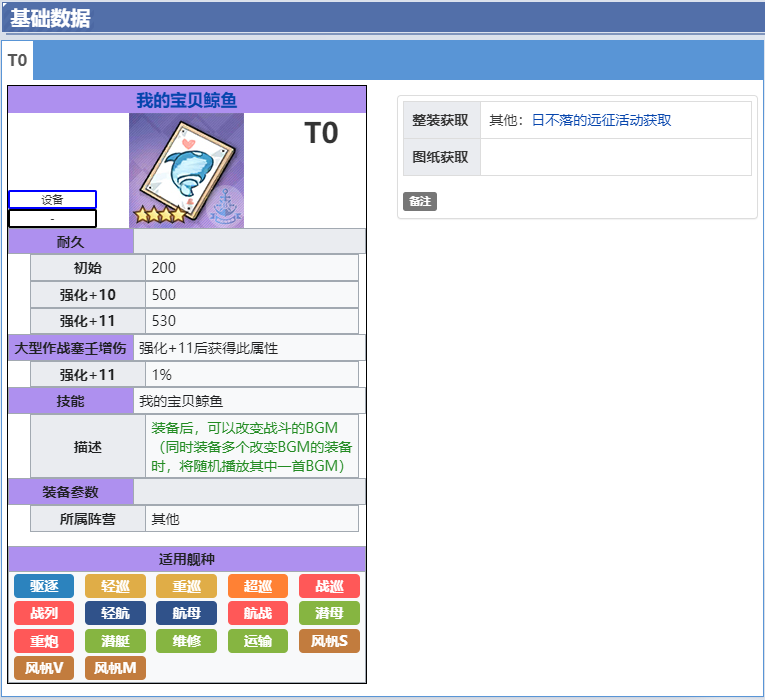Click the 整装获取 label cell

[442, 120]
